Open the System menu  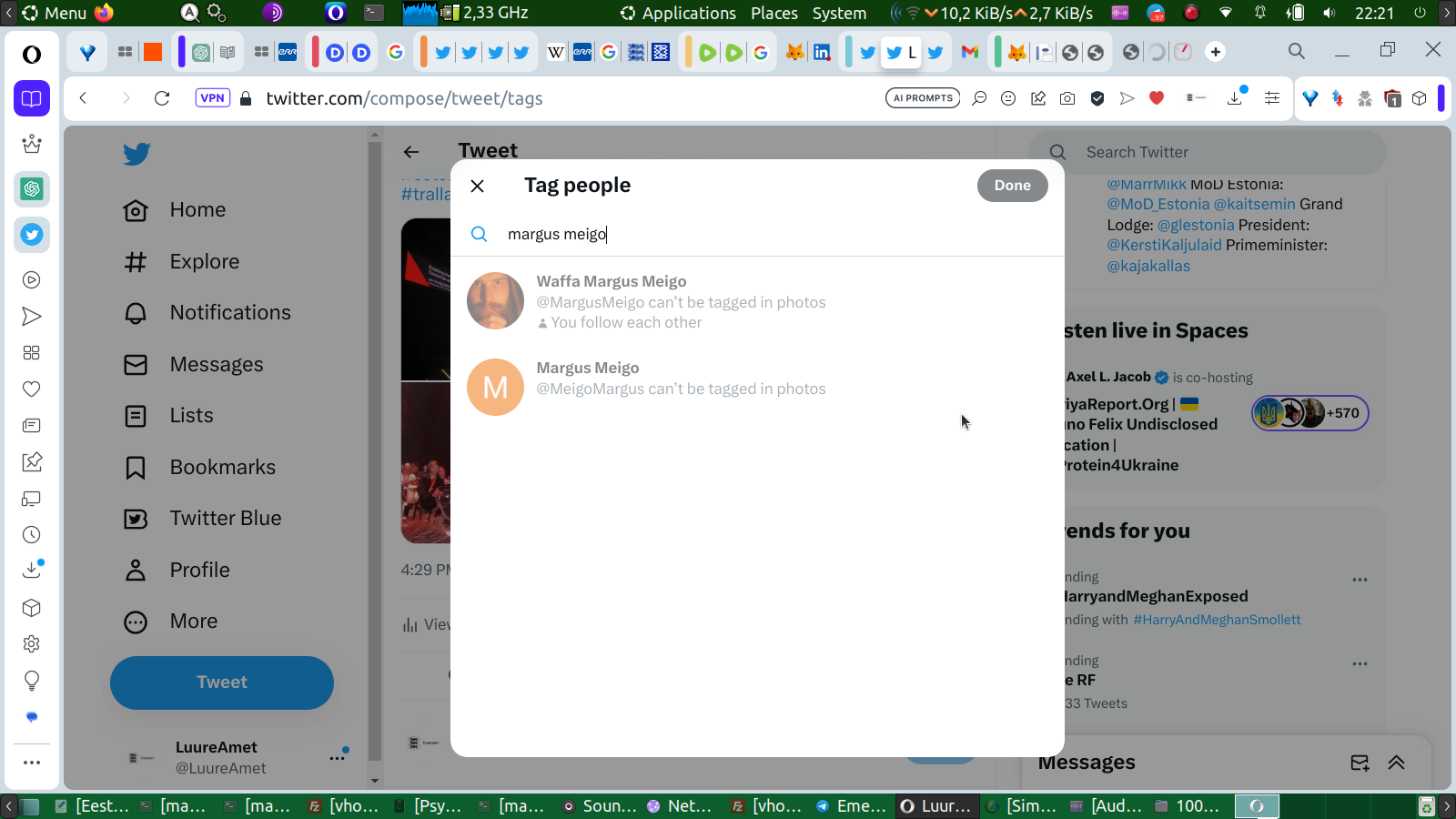point(839,13)
